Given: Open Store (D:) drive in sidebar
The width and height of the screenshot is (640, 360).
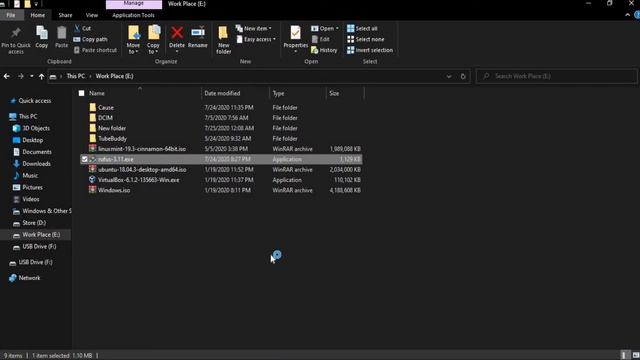Looking at the screenshot, I should pyautogui.click(x=29, y=223).
